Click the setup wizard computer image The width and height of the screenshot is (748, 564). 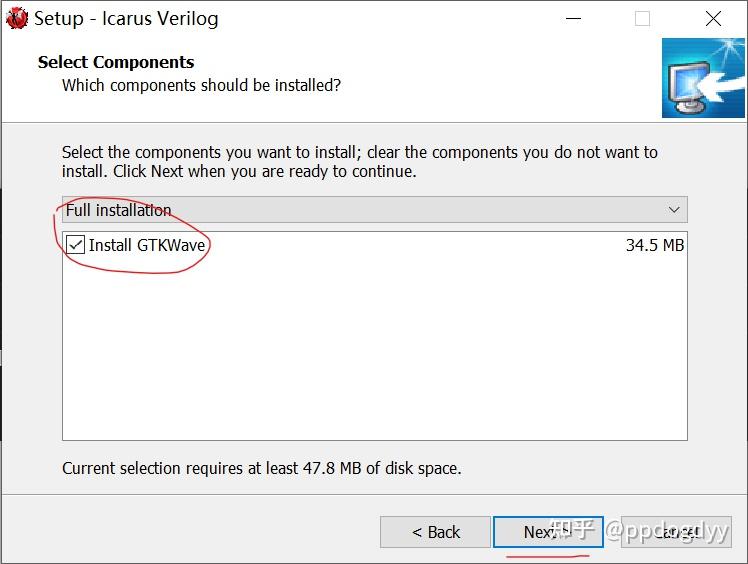pos(703,77)
